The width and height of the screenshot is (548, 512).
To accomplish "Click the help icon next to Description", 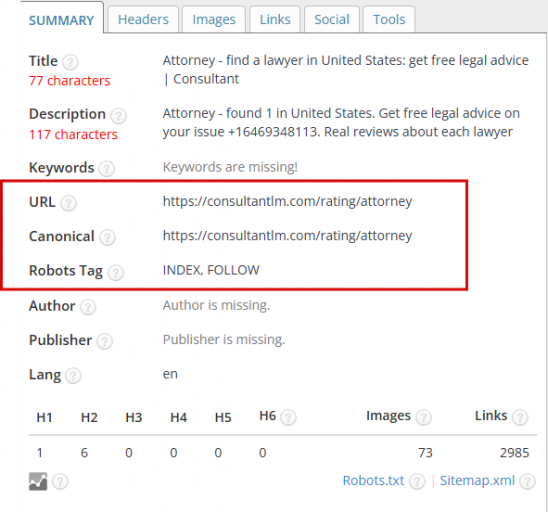I will pos(118,116).
